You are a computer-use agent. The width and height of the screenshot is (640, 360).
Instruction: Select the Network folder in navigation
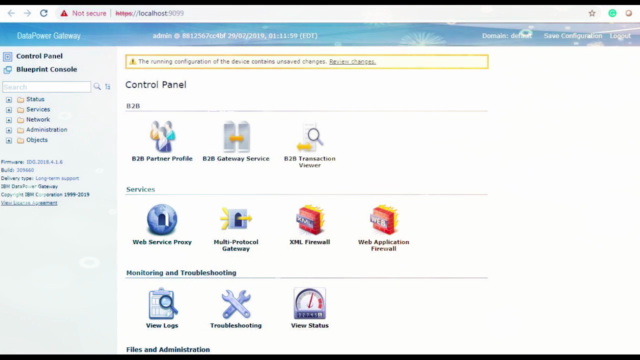38,120
